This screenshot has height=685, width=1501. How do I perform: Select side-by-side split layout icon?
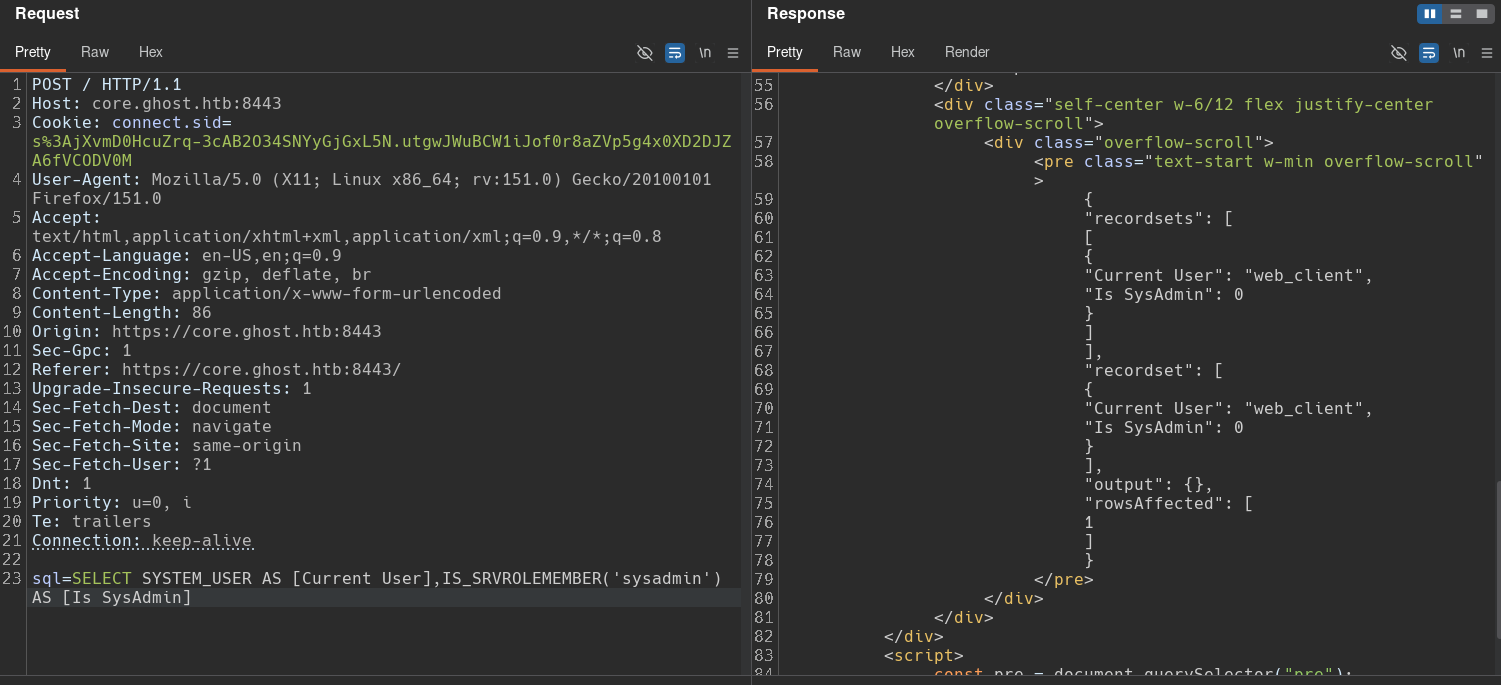click(x=1430, y=14)
